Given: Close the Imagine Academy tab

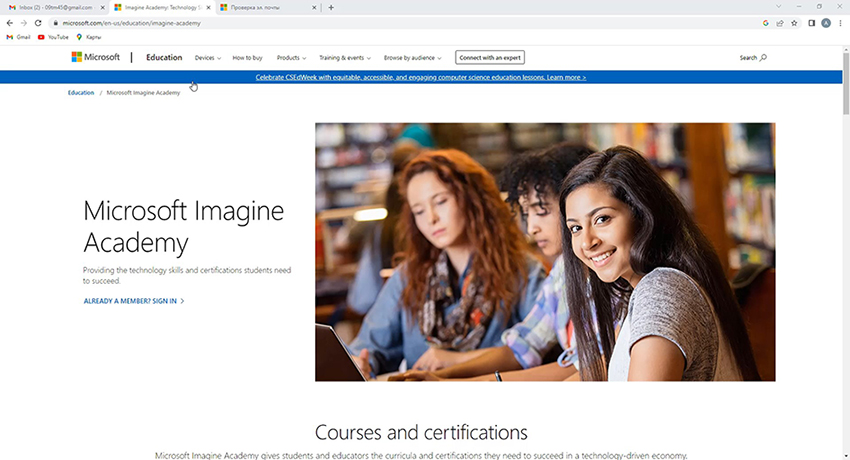Looking at the screenshot, I should [x=208, y=8].
